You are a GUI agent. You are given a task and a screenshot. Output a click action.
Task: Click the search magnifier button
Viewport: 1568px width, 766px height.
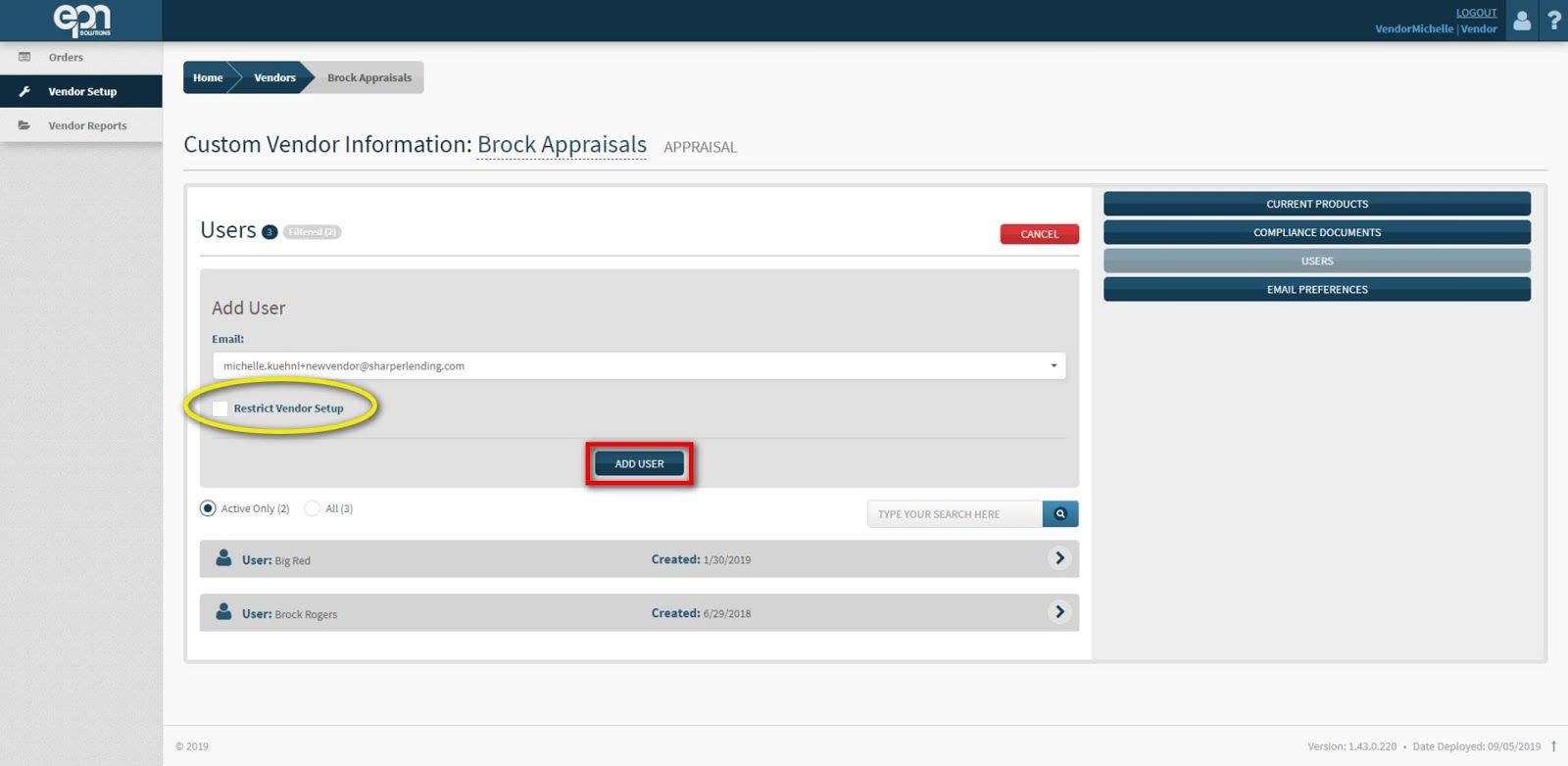pyautogui.click(x=1060, y=513)
